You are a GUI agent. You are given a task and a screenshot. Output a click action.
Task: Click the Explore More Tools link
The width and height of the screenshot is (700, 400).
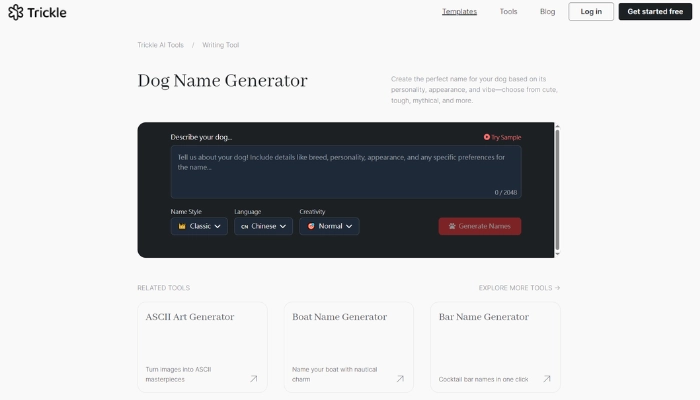tap(519, 288)
